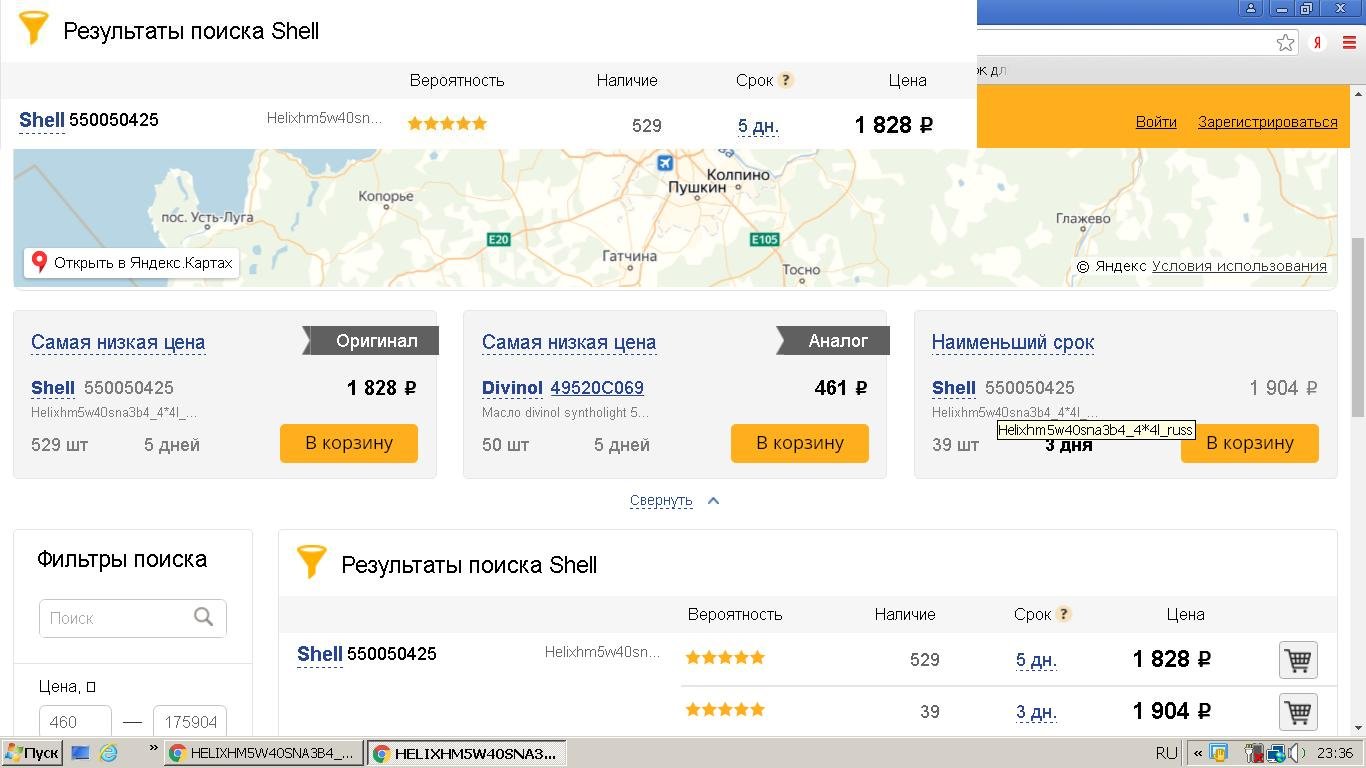This screenshot has height=768, width=1366.
Task: Add the 1 828 ₽ table row to cart
Action: point(1298,660)
